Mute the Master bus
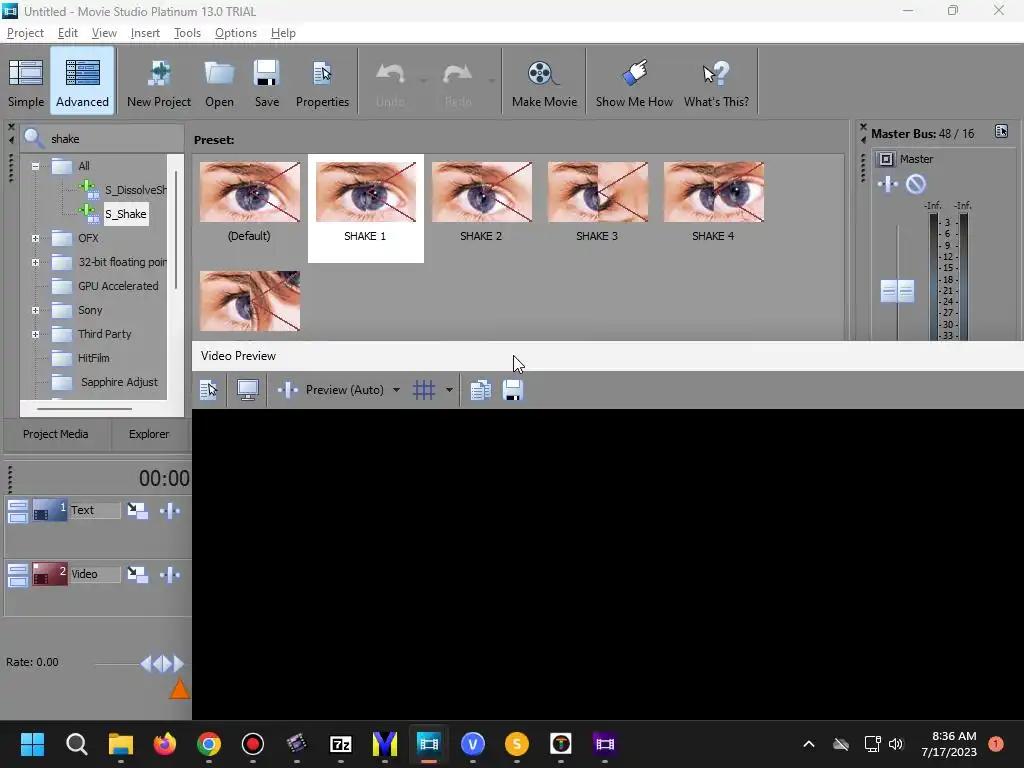The height and width of the screenshot is (768, 1024). 916,184
